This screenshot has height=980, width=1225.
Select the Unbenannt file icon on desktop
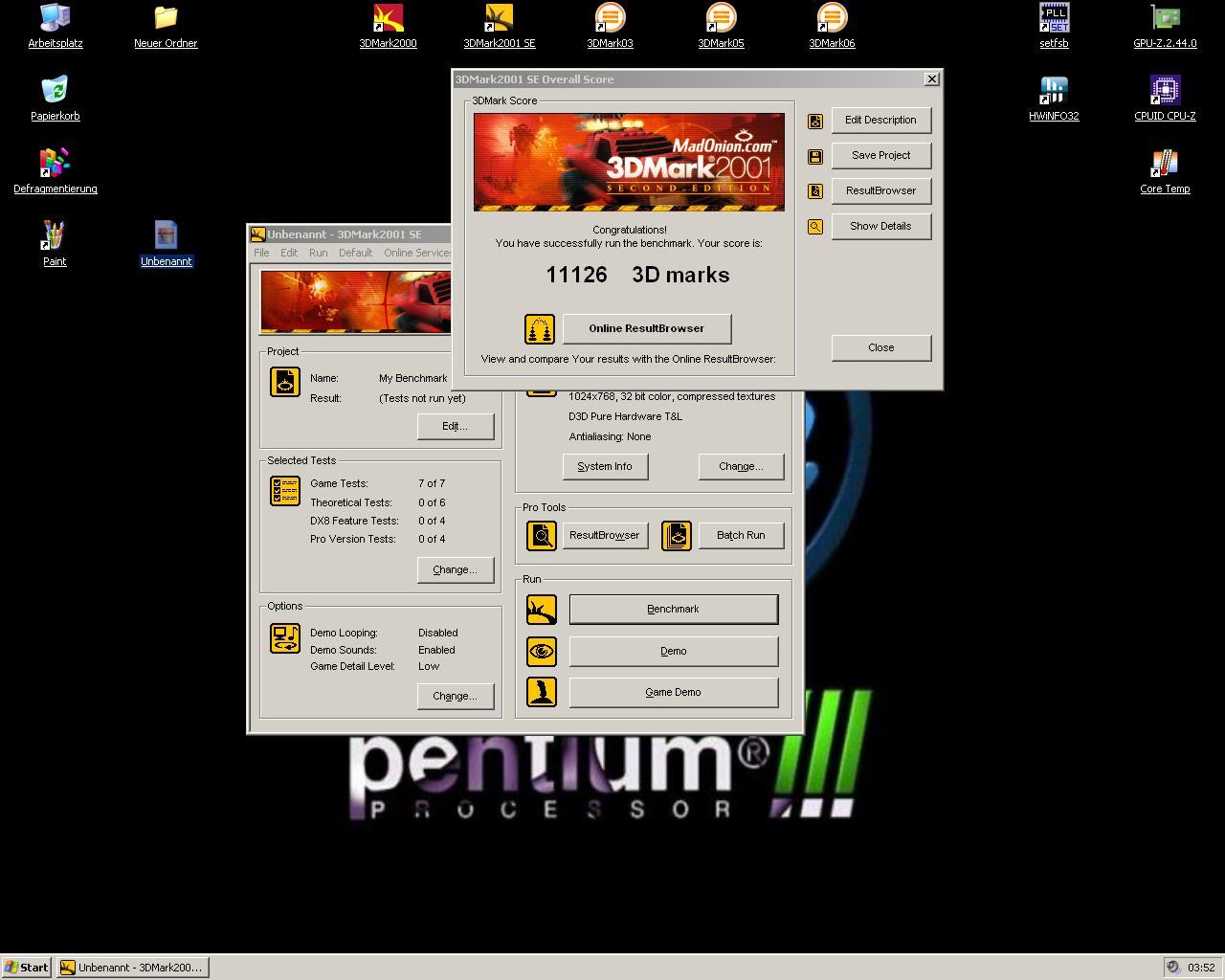pyautogui.click(x=166, y=244)
